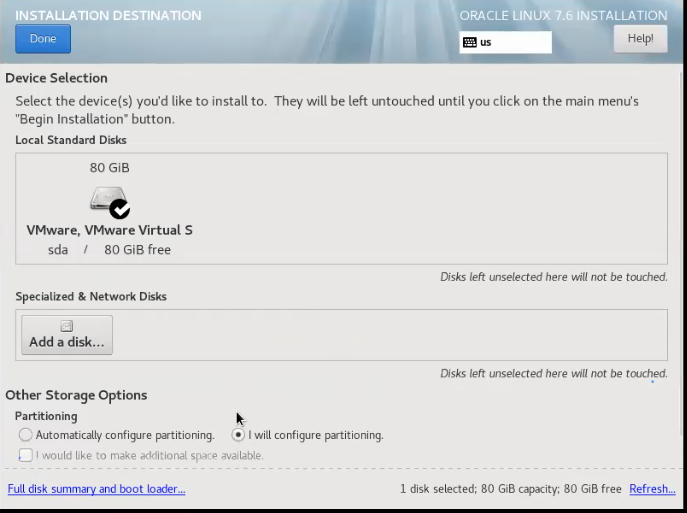Click the 80 GiB size label above disk
The height and width of the screenshot is (513, 687).
tap(110, 168)
